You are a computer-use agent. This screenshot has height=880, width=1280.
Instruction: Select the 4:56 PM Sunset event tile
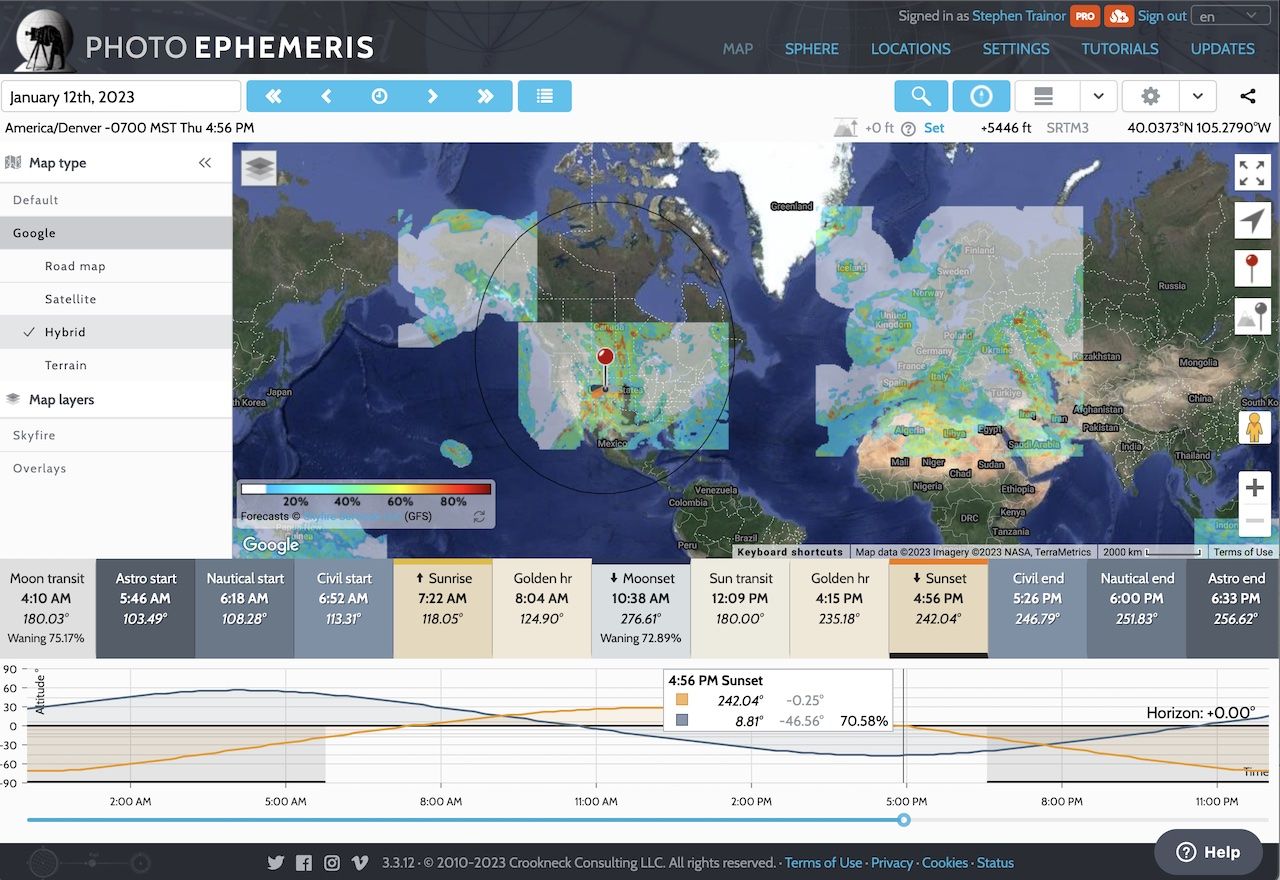point(937,600)
